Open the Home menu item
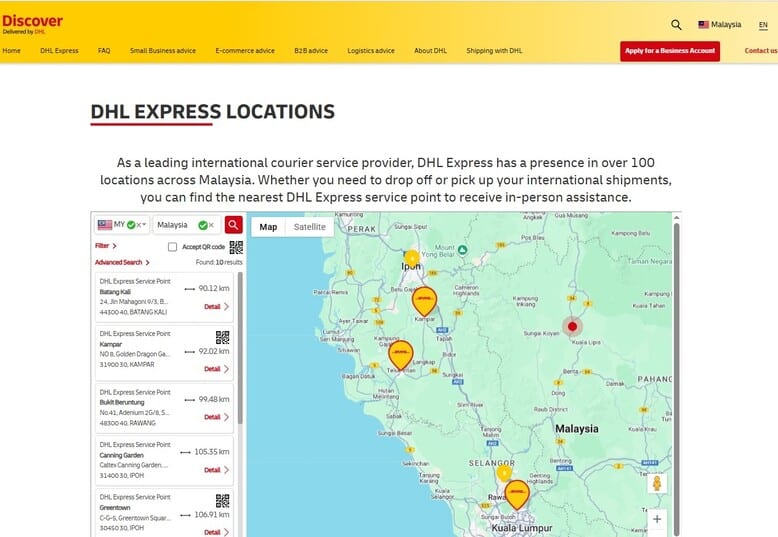Screen dimensions: 778x537 click(11, 51)
